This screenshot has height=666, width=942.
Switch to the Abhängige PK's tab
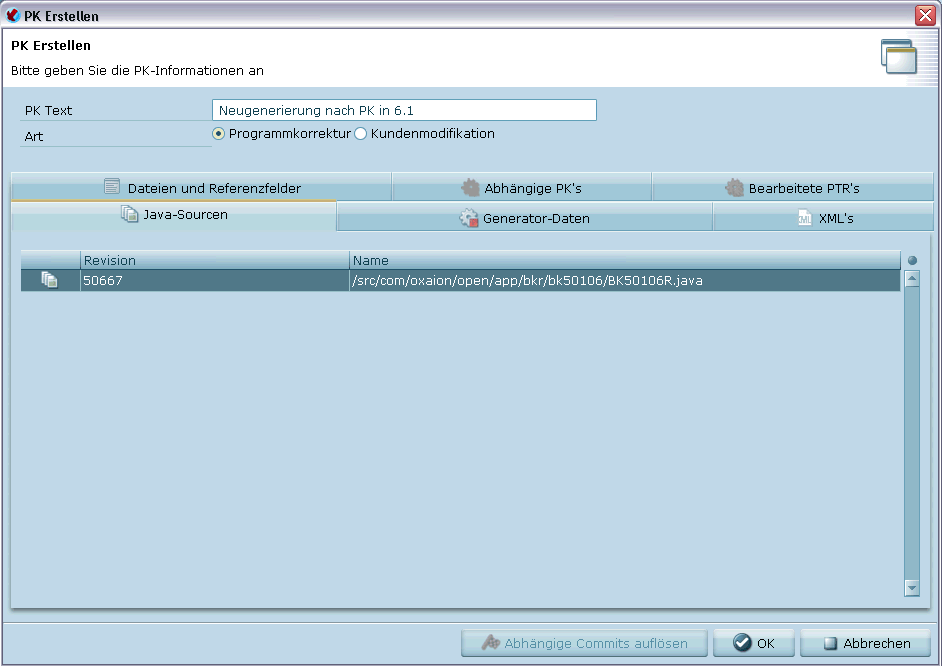521,187
